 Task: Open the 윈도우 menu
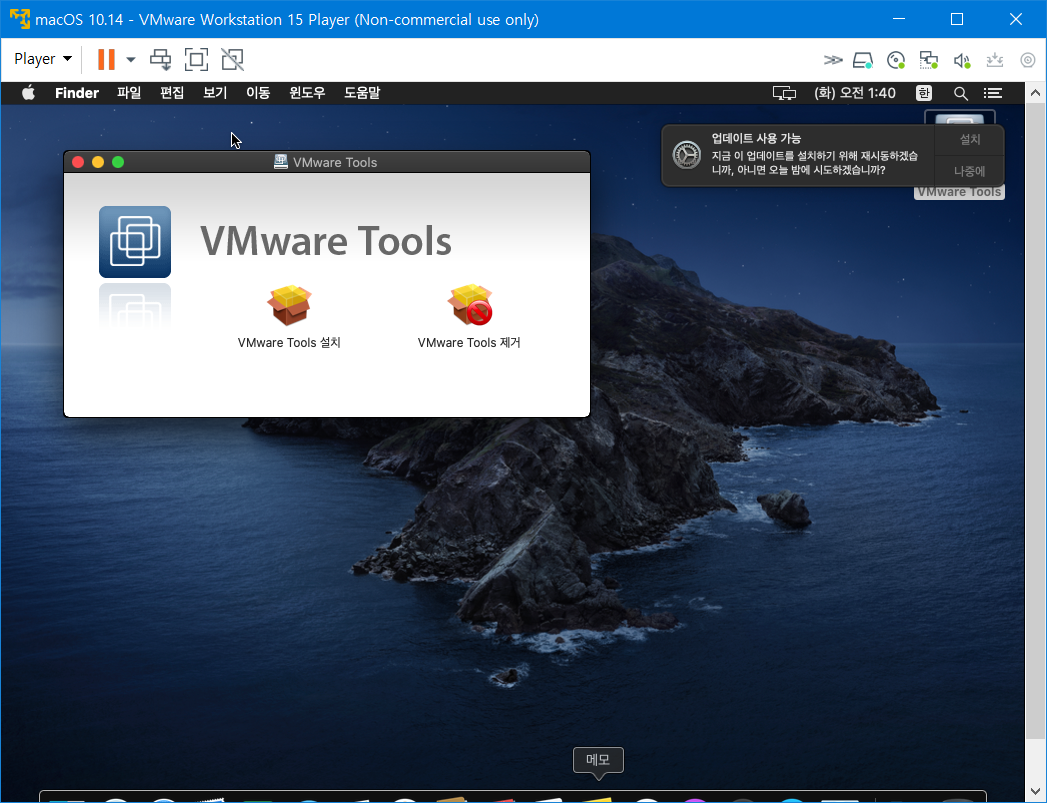[307, 93]
